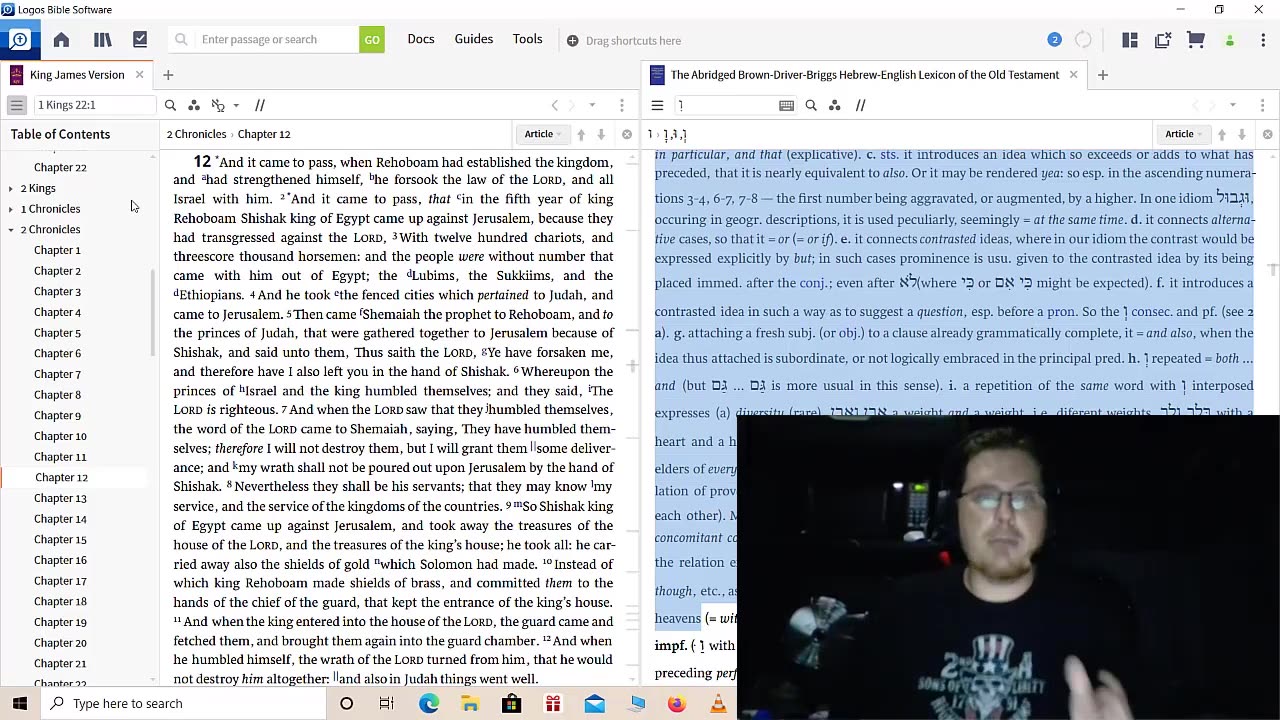Open the Library books icon
Screen dimensions: 1280x720
[x=102, y=40]
